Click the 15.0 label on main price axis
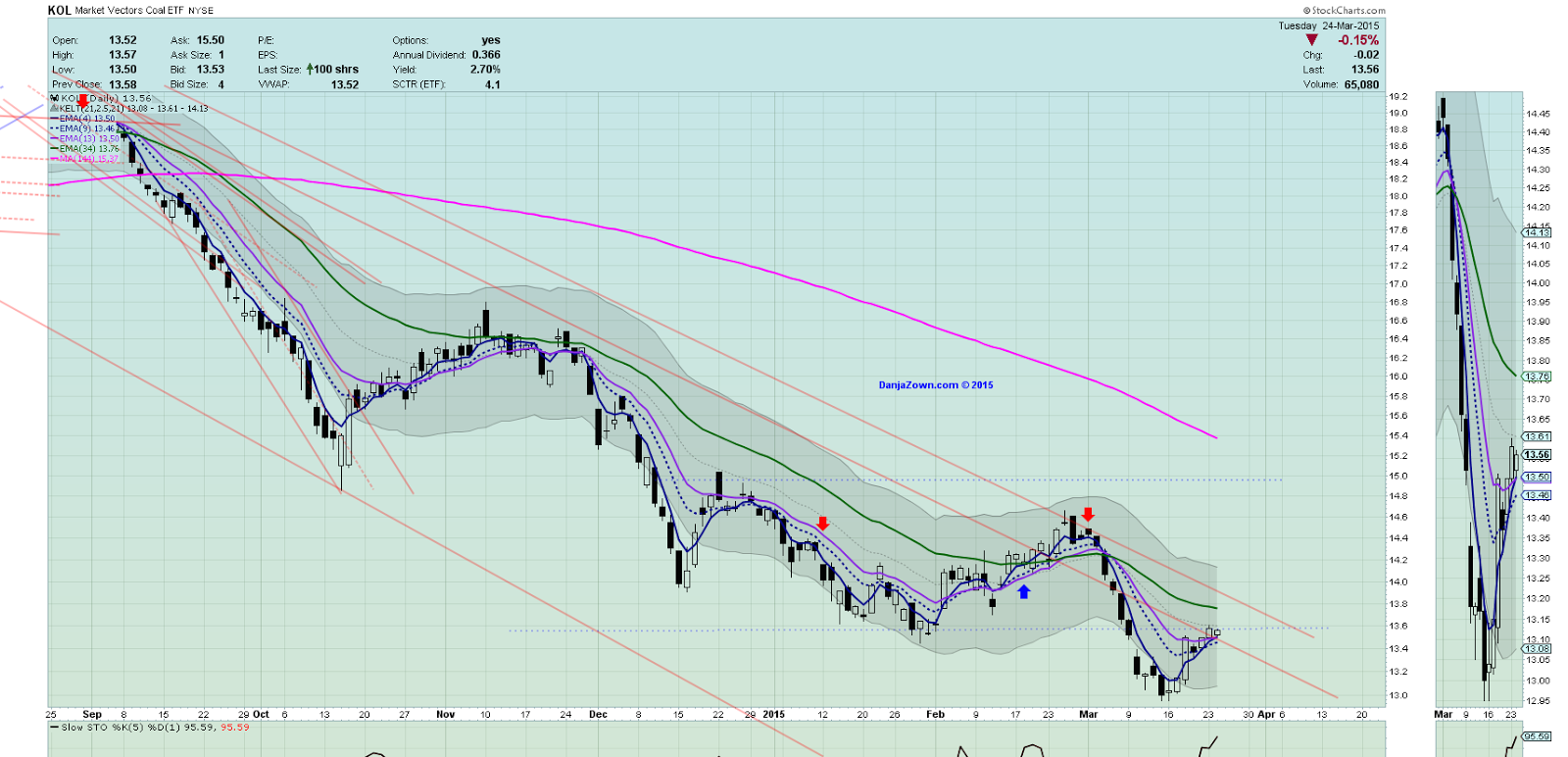The height and width of the screenshot is (757, 1568). click(1397, 477)
